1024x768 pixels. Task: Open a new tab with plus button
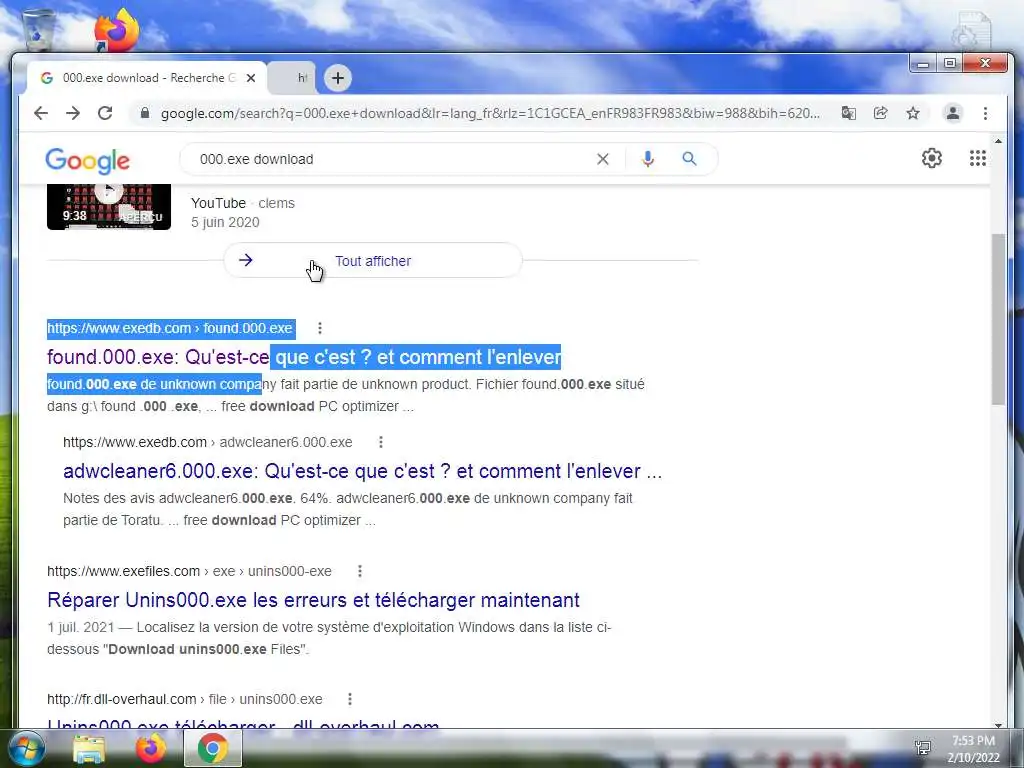(x=338, y=78)
